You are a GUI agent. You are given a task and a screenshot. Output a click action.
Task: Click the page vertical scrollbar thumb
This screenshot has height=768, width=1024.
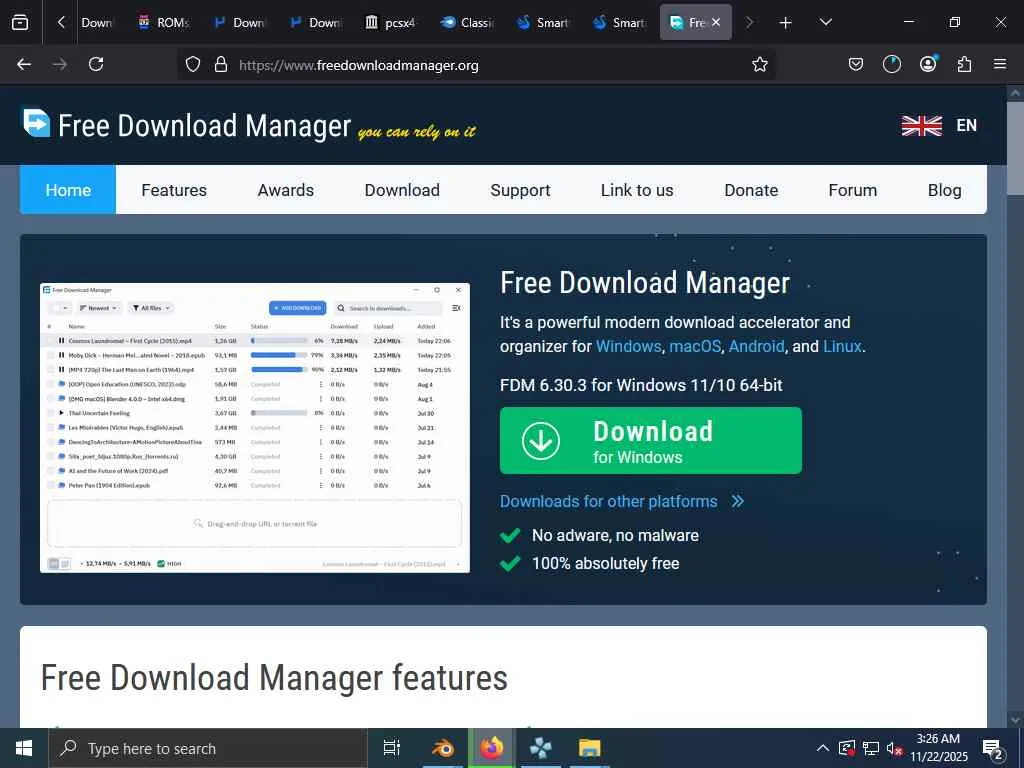click(1014, 148)
